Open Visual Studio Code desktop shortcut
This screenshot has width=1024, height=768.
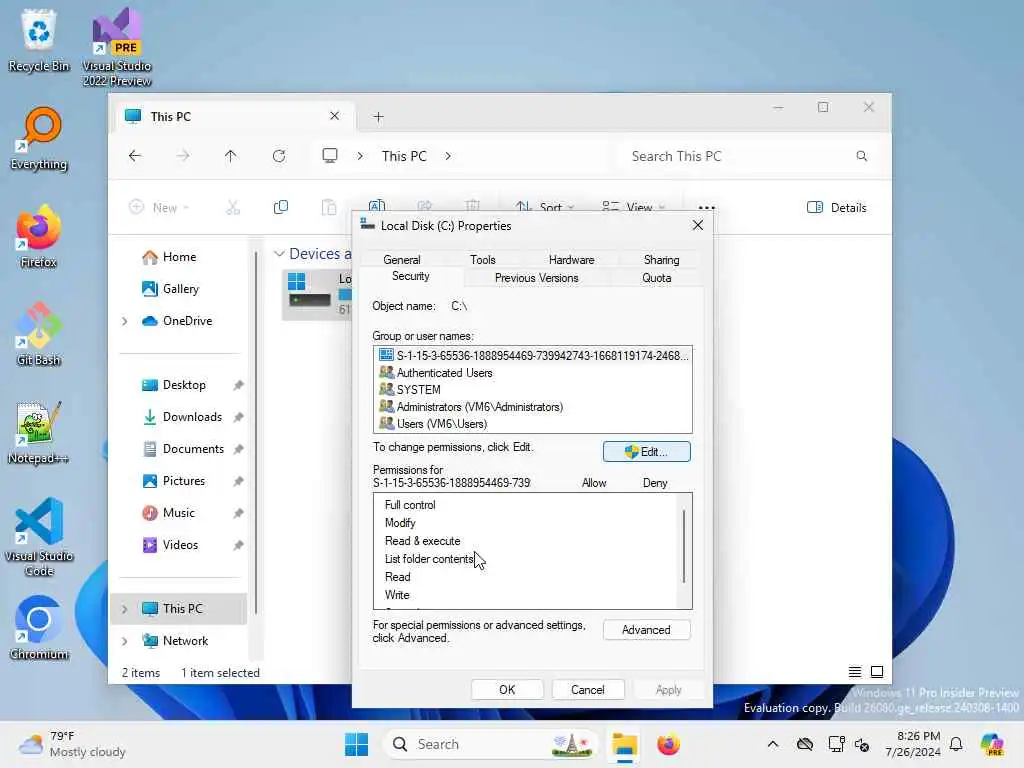[39, 537]
